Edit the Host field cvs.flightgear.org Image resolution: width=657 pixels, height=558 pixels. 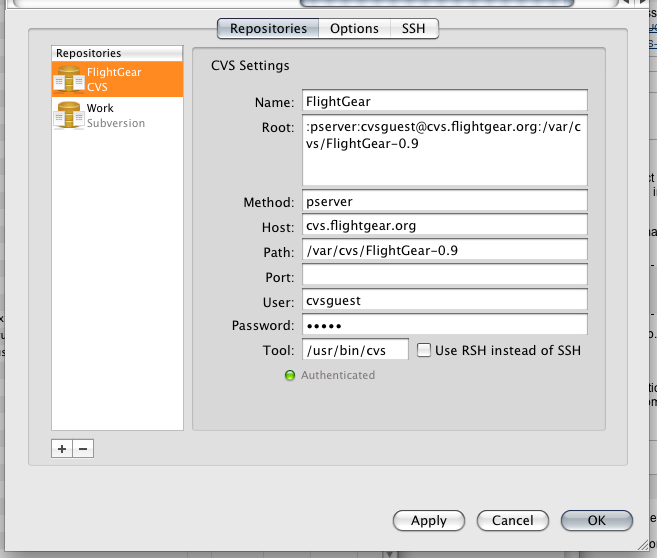pos(443,226)
